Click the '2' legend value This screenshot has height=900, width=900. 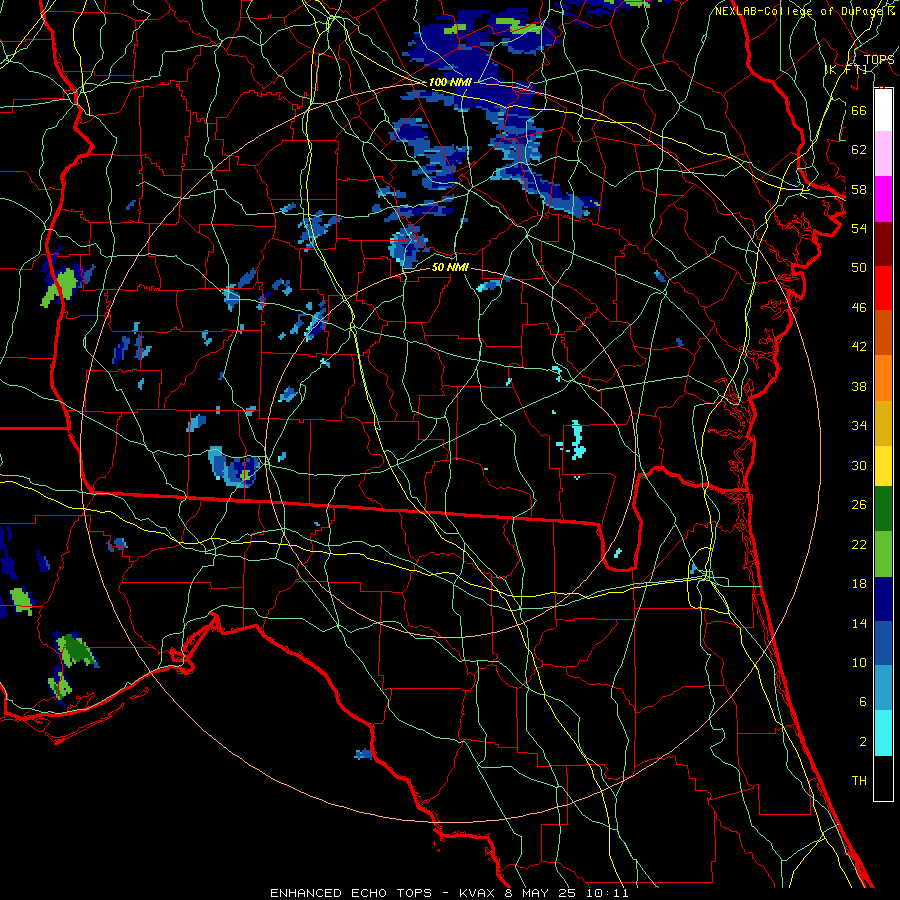pos(862,742)
